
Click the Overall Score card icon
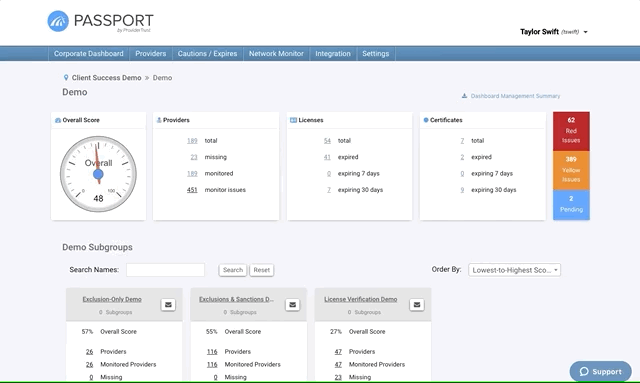(x=58, y=120)
